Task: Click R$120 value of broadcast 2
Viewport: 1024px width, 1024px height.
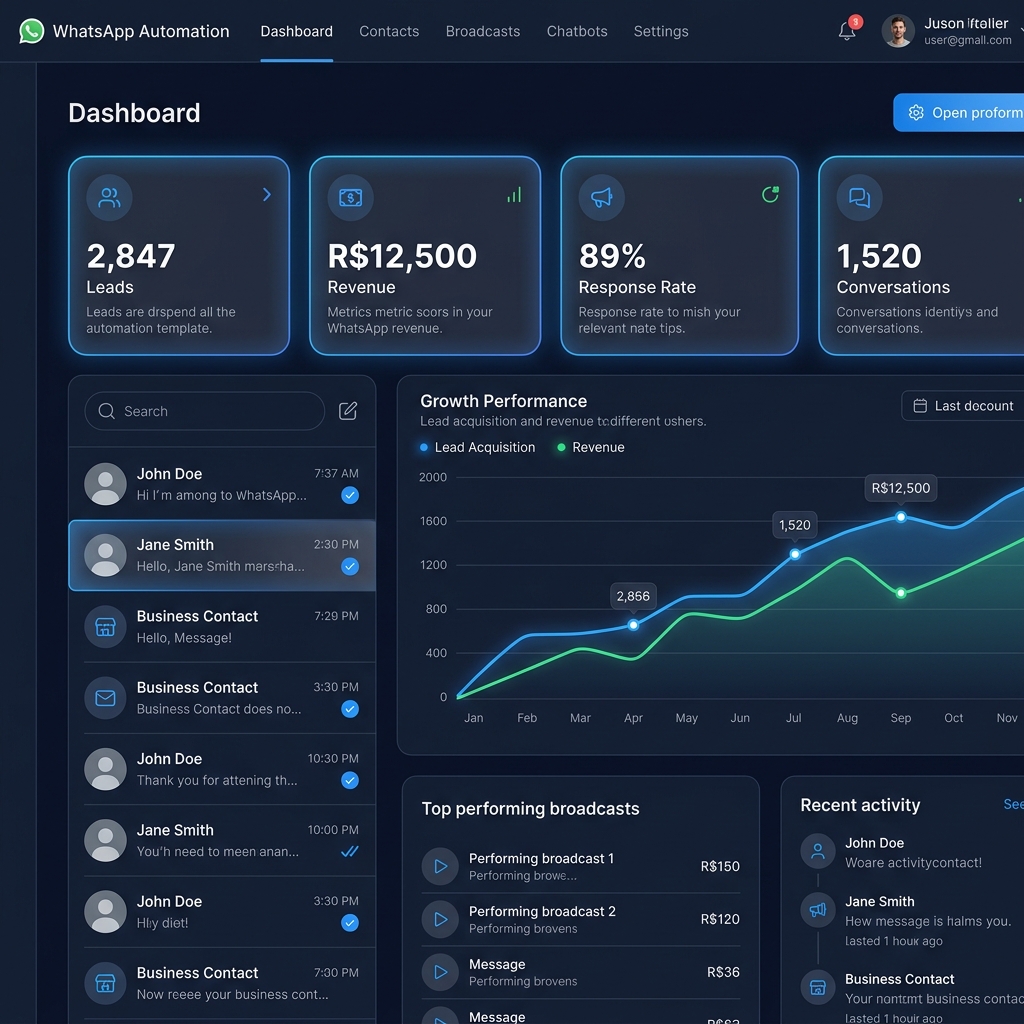Action: tap(720, 919)
